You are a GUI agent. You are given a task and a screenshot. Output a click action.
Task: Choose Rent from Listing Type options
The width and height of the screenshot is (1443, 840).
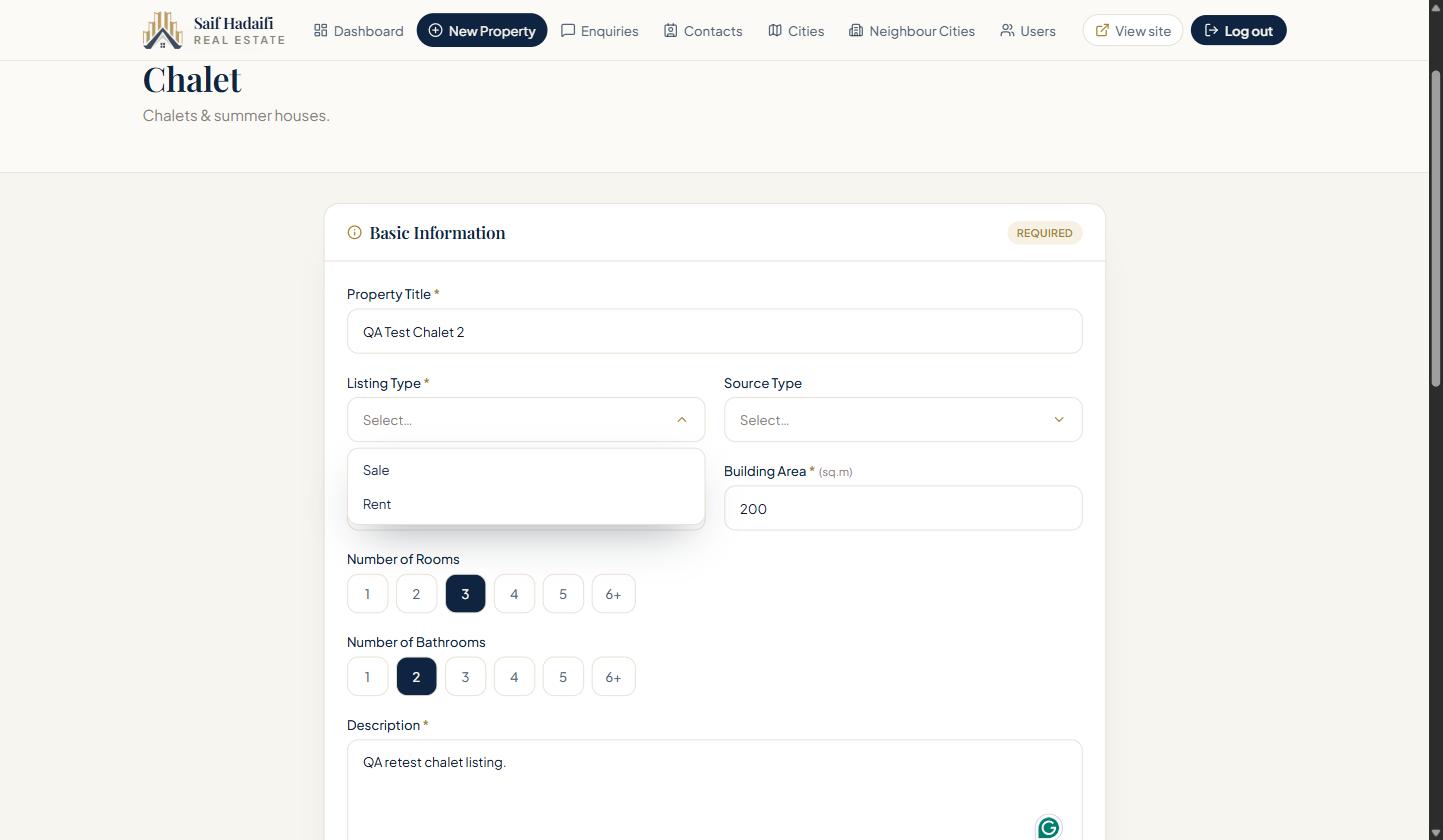(x=526, y=504)
